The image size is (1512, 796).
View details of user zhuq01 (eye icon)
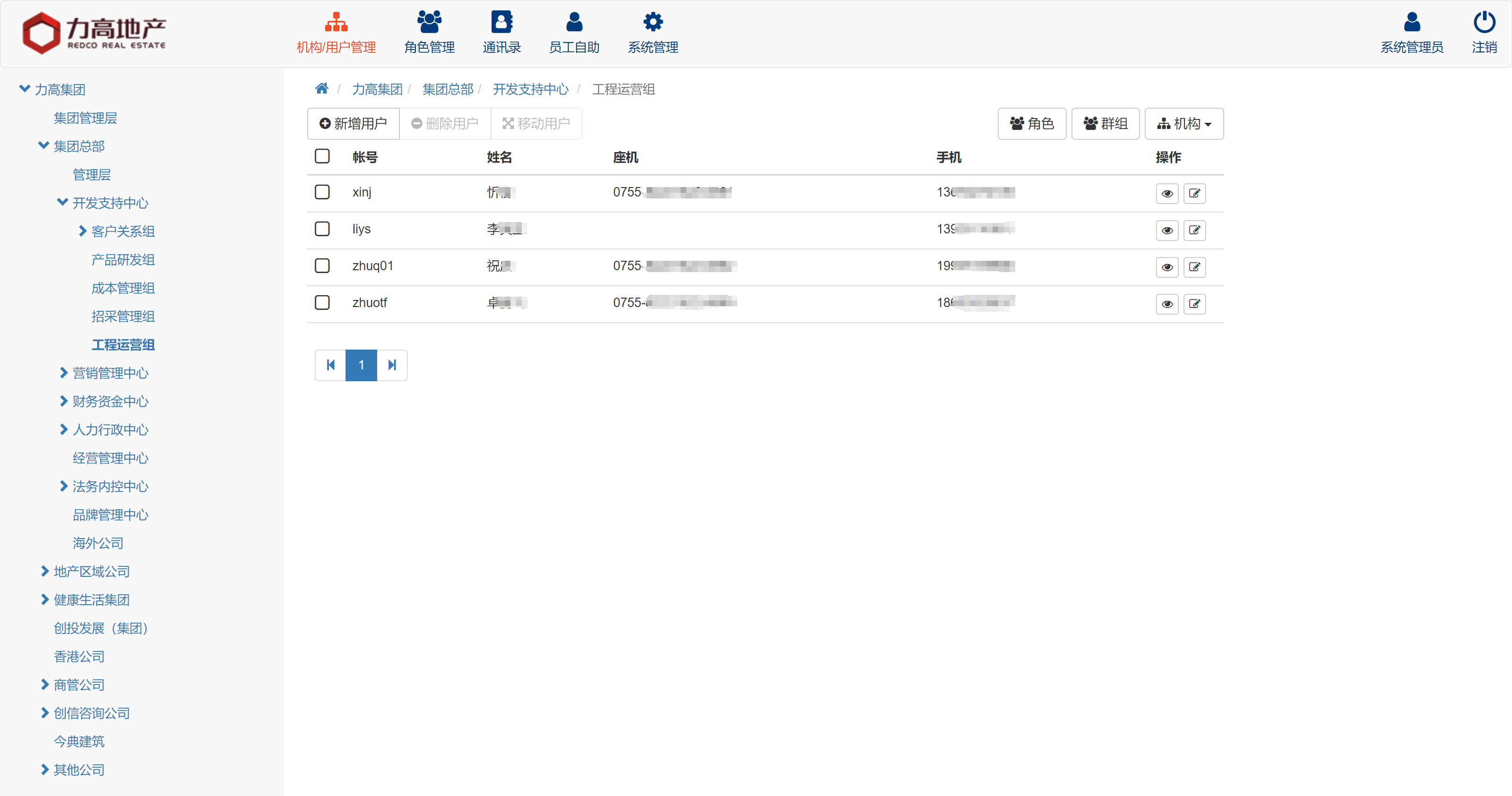click(1167, 267)
